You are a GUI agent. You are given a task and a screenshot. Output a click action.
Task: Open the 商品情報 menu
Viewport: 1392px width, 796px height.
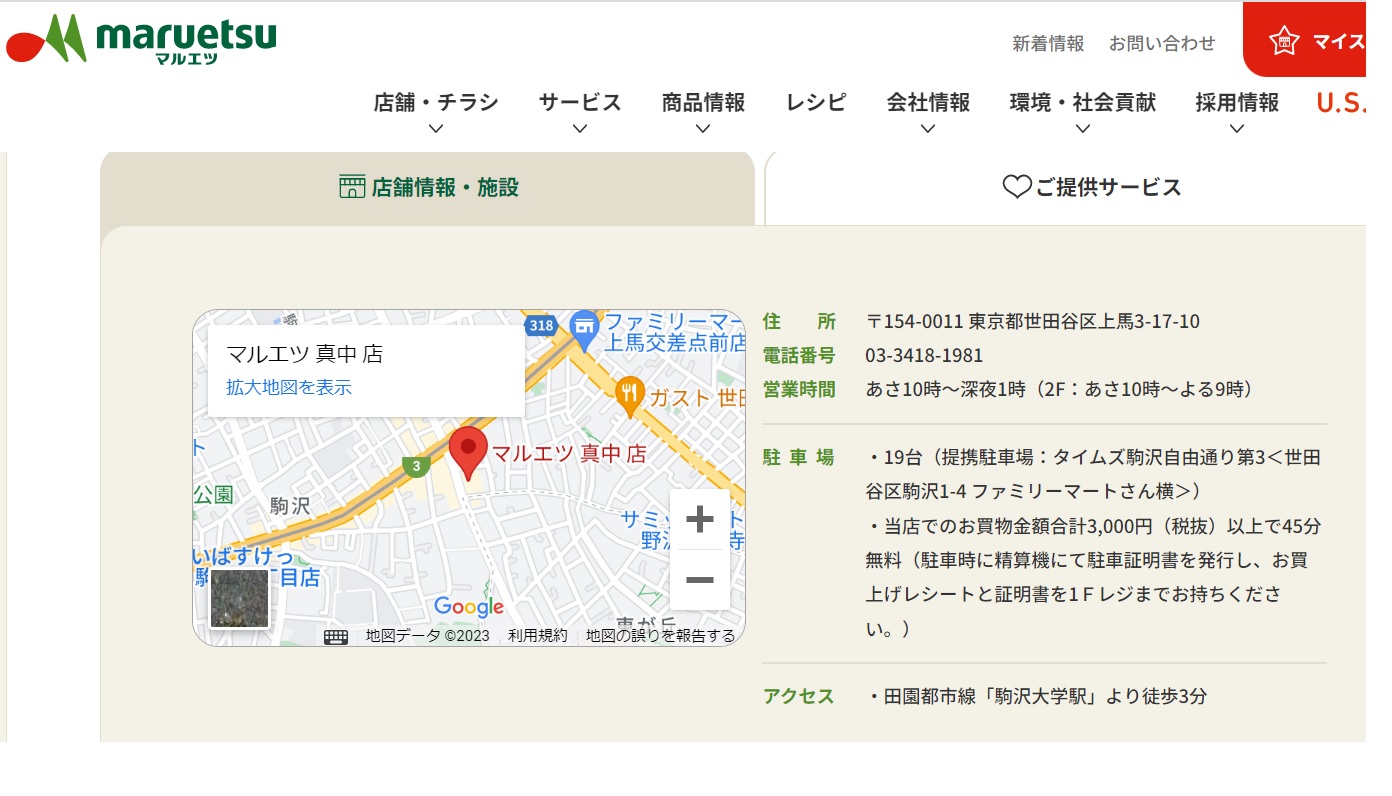(x=703, y=102)
